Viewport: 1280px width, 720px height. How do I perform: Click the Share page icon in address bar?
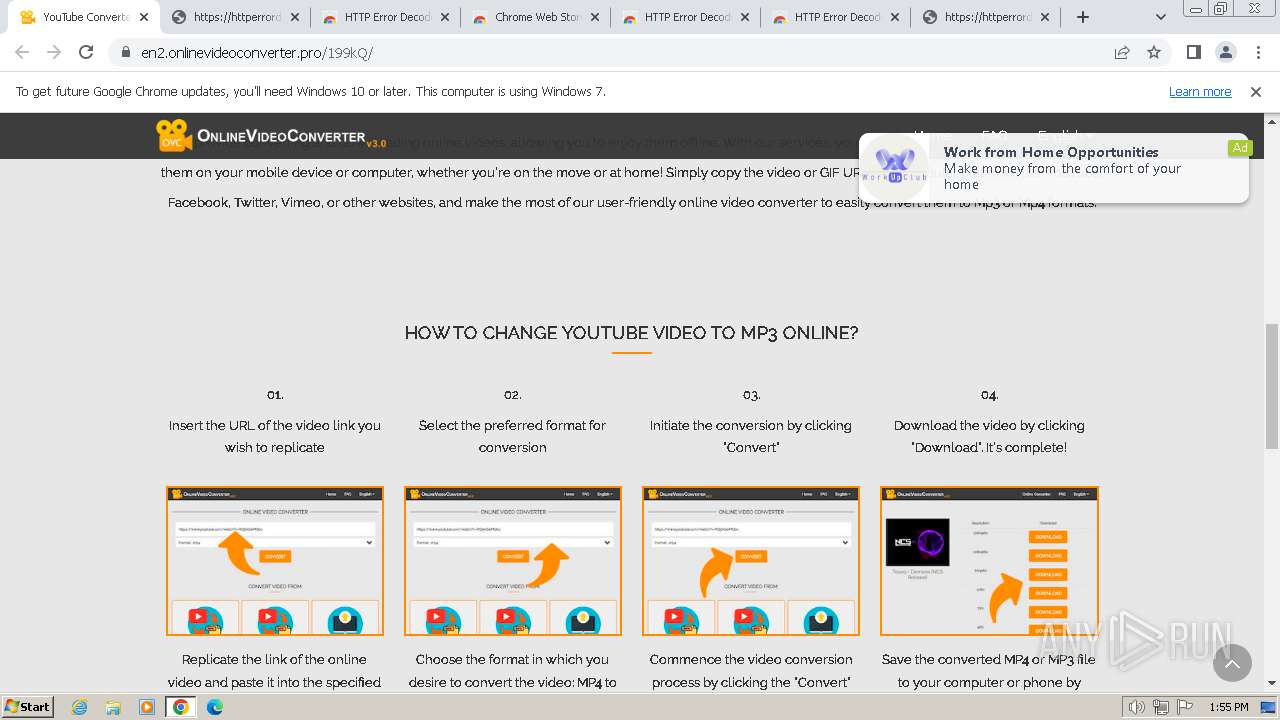1122,52
